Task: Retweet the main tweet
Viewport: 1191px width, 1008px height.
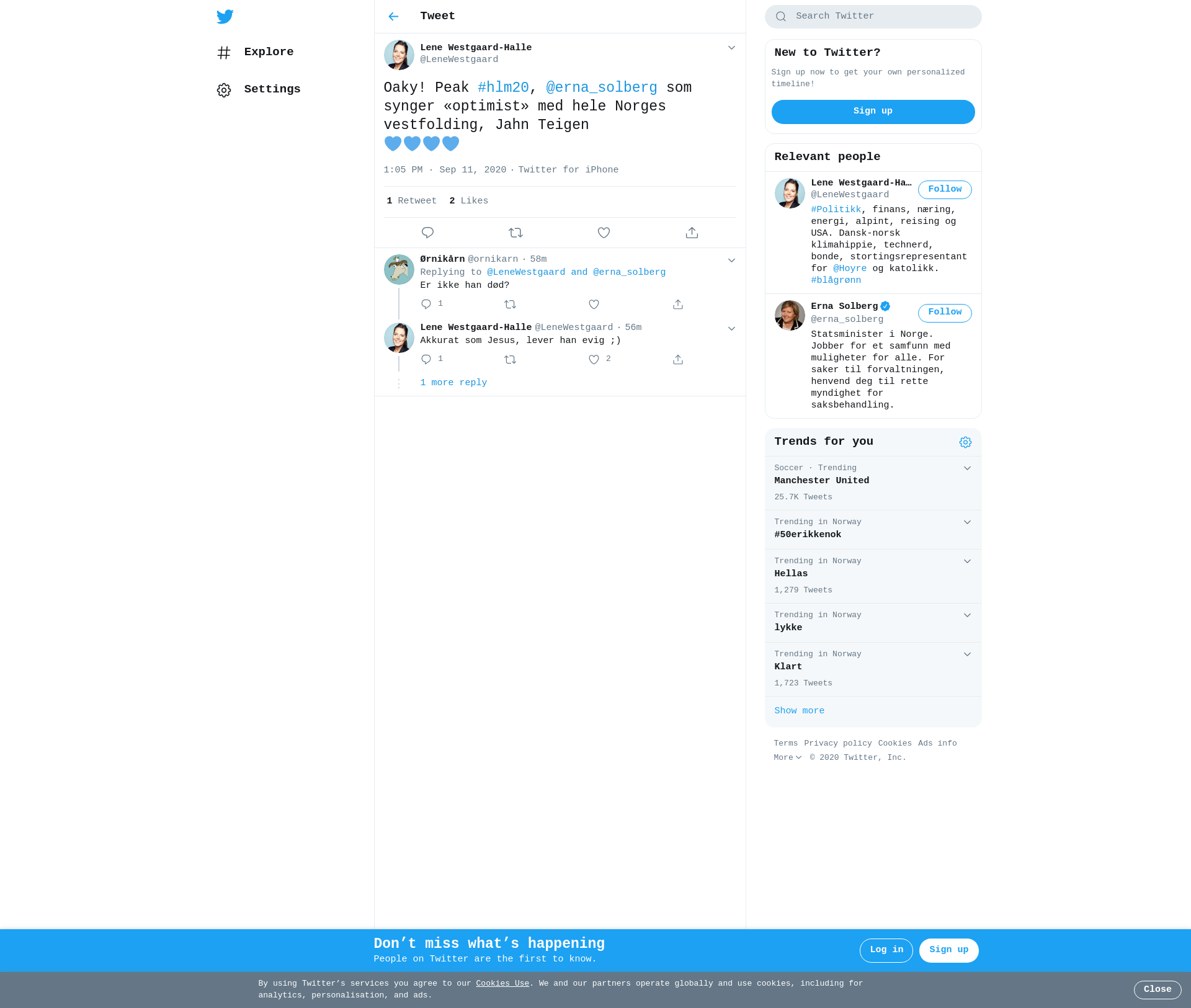Action: point(515,233)
